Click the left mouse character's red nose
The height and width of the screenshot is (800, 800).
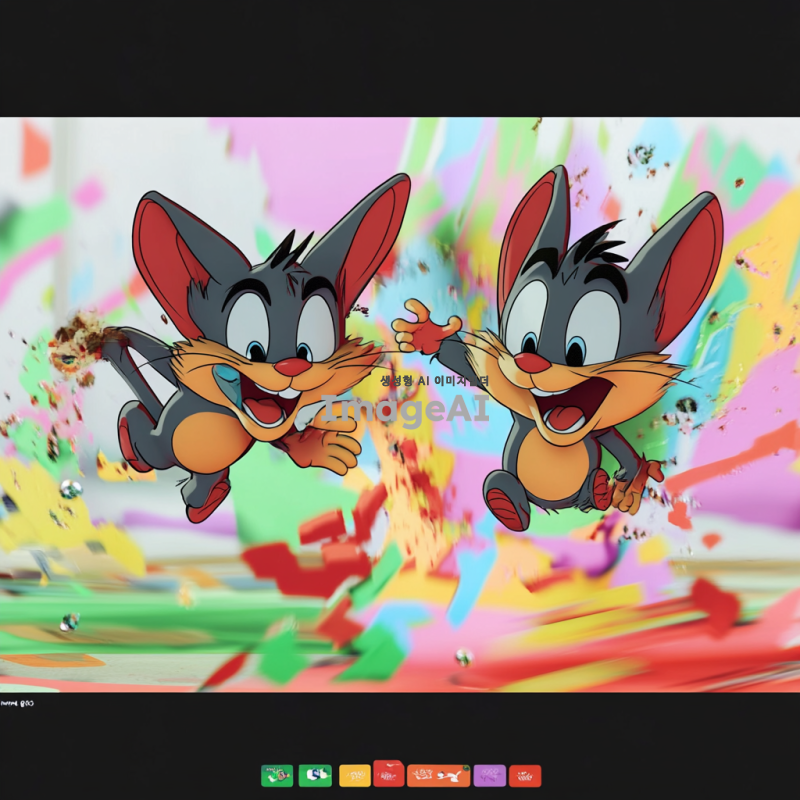click(292, 367)
